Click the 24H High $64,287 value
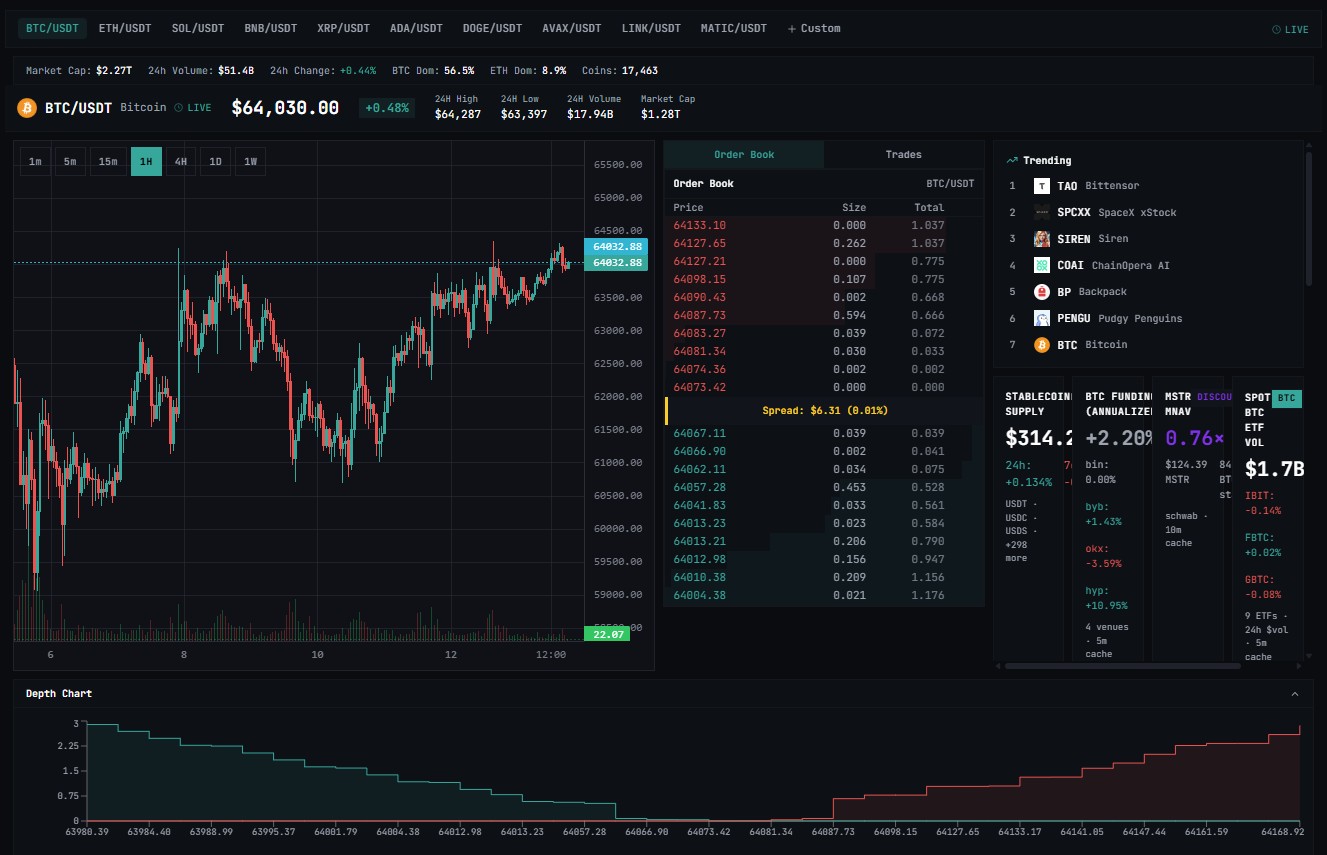 click(x=458, y=114)
